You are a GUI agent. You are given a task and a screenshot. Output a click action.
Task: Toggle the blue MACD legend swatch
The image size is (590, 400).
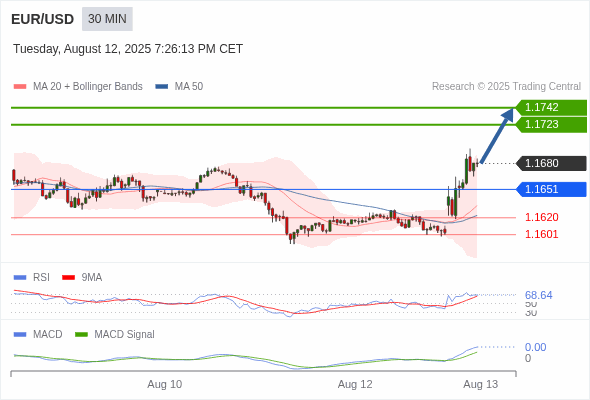pyautogui.click(x=20, y=335)
